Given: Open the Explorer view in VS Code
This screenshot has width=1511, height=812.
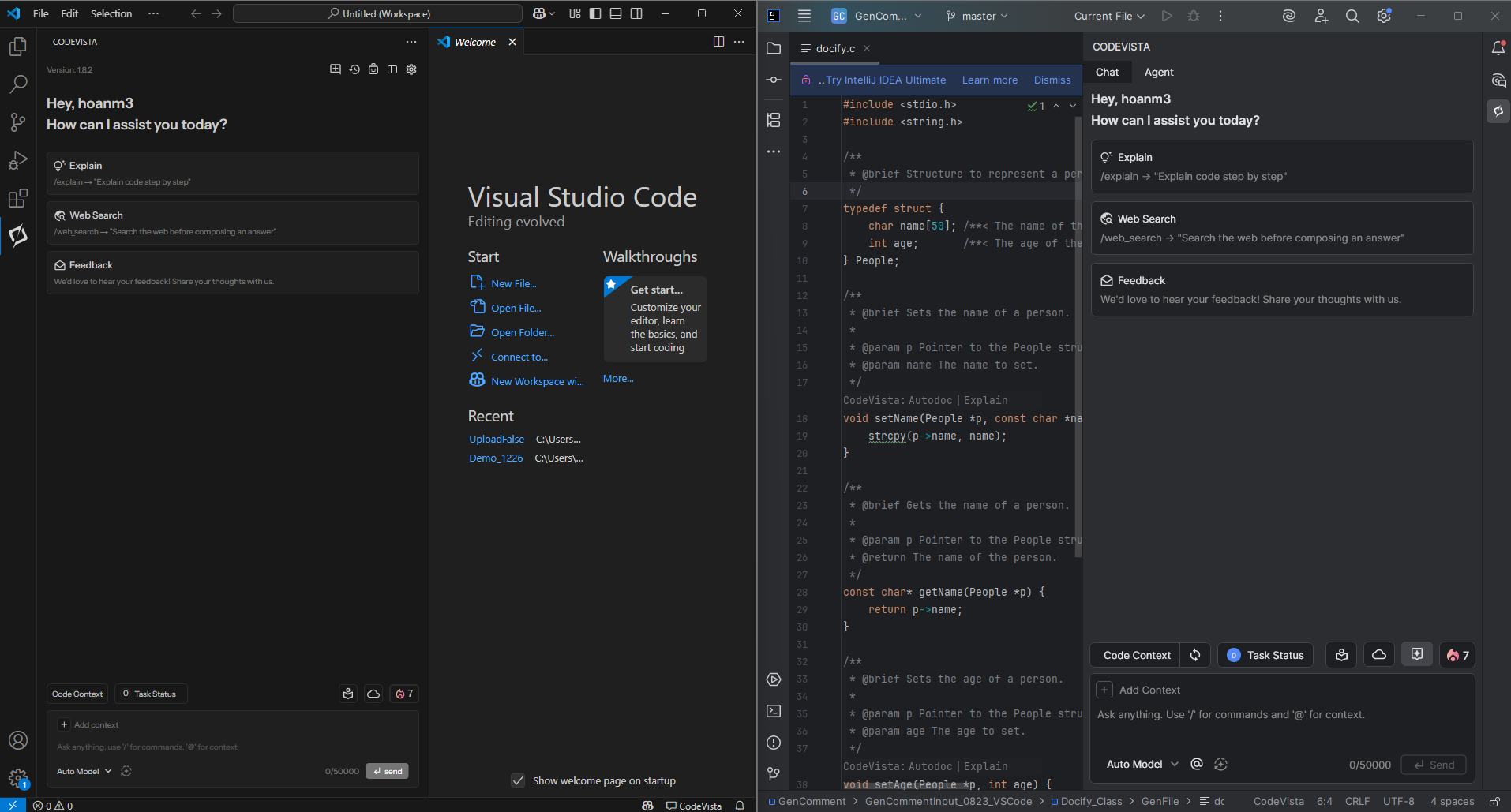Looking at the screenshot, I should [18, 47].
